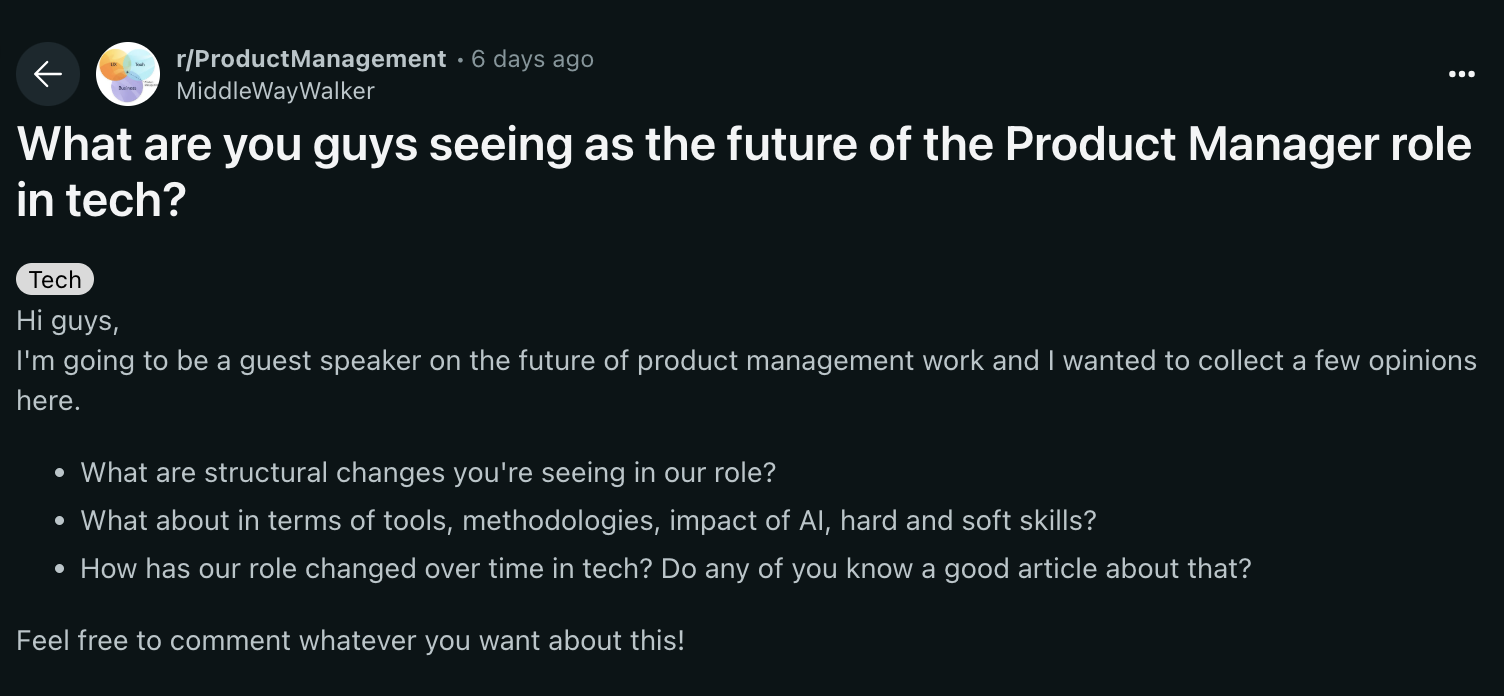
Task: Select the 'How has our role changed' bullet
Action: (x=666, y=569)
